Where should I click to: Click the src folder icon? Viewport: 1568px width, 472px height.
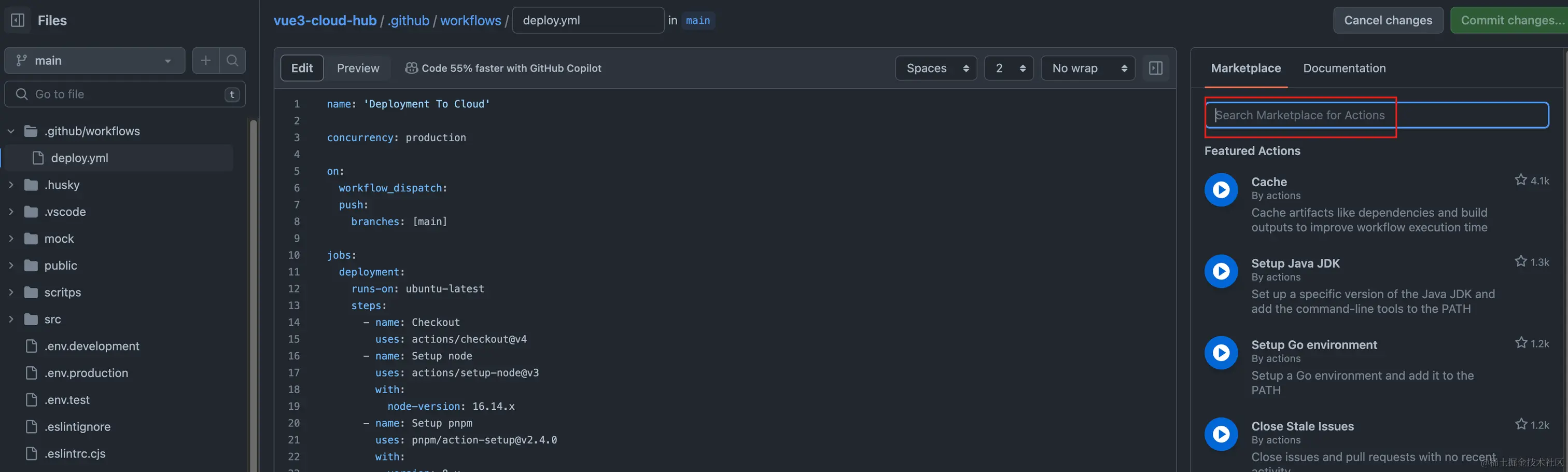coord(31,319)
